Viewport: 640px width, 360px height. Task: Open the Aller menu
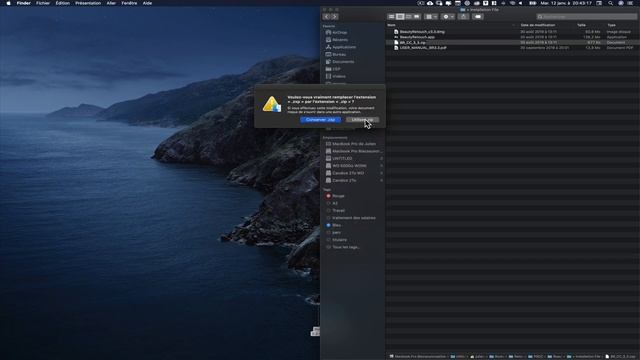tap(111, 3)
